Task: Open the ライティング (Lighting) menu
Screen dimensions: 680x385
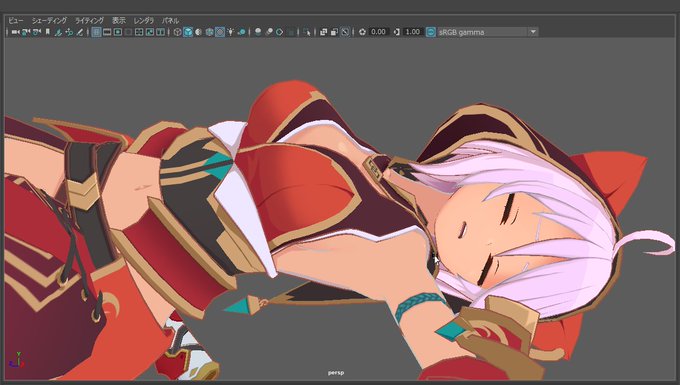Action: point(89,20)
